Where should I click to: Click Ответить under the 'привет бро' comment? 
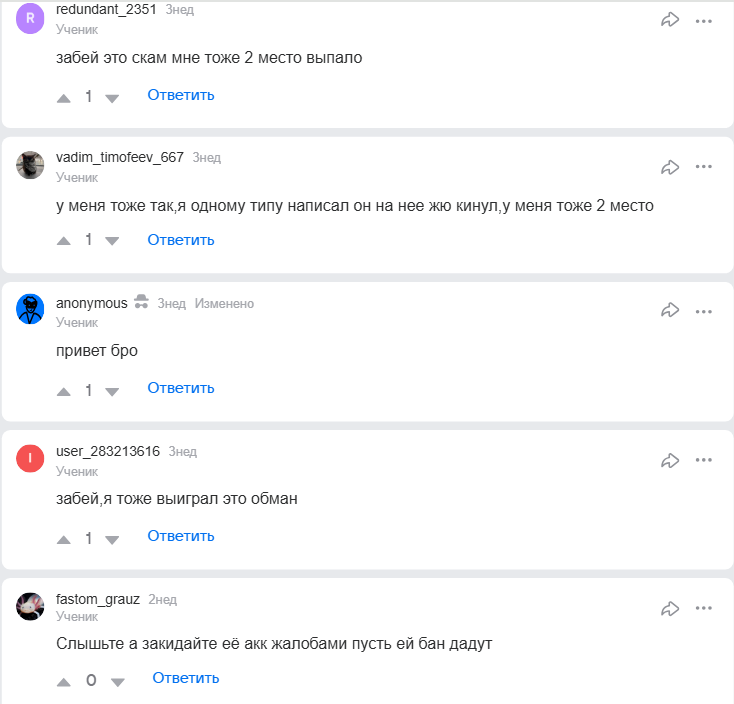coord(181,388)
